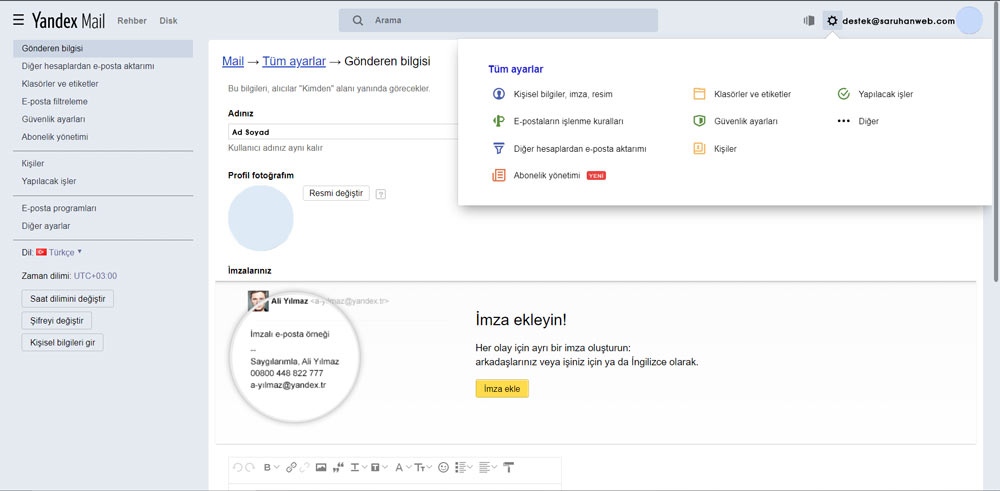The width and height of the screenshot is (1000, 491).
Task: Click the settings gear icon
Action: pyautogui.click(x=832, y=20)
